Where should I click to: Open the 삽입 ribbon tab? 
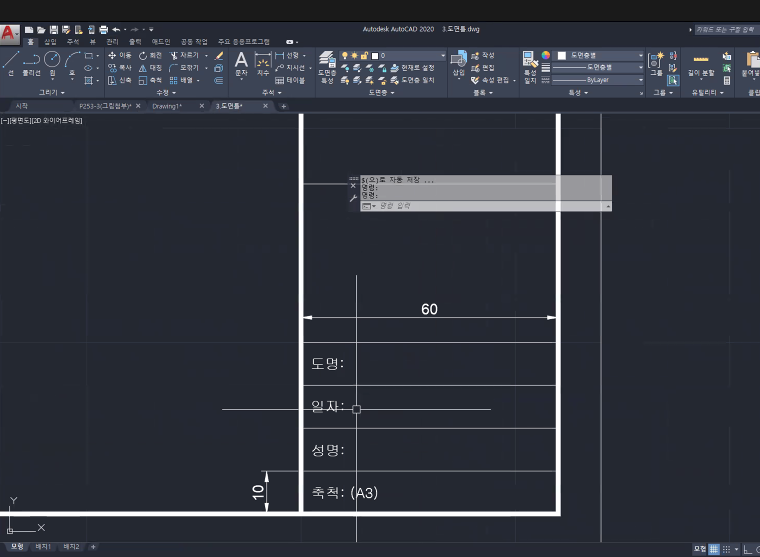[50, 42]
